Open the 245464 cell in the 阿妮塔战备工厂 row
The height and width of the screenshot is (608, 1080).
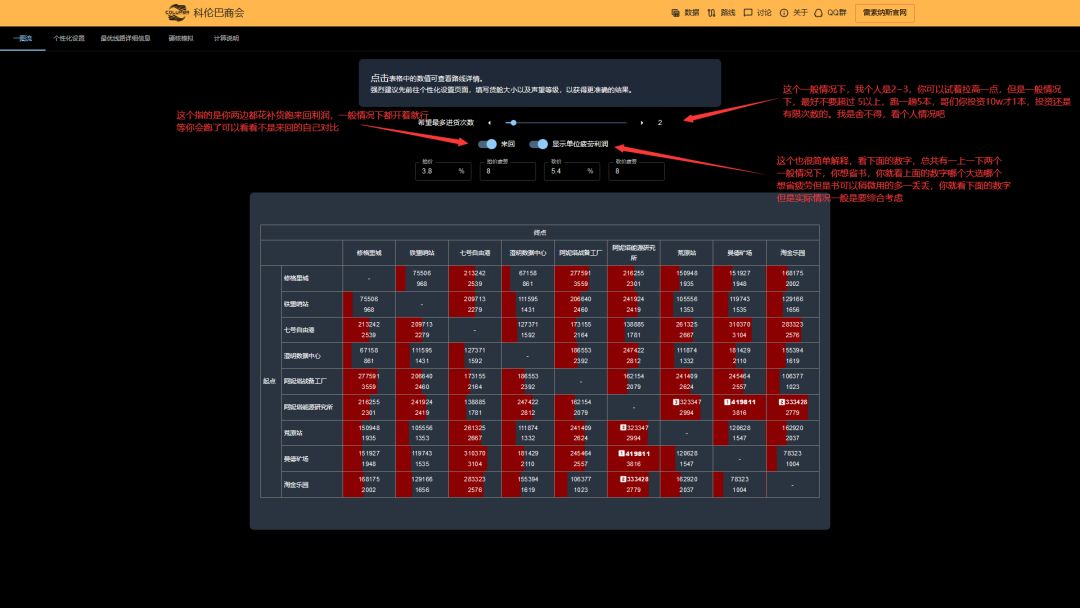click(x=740, y=381)
